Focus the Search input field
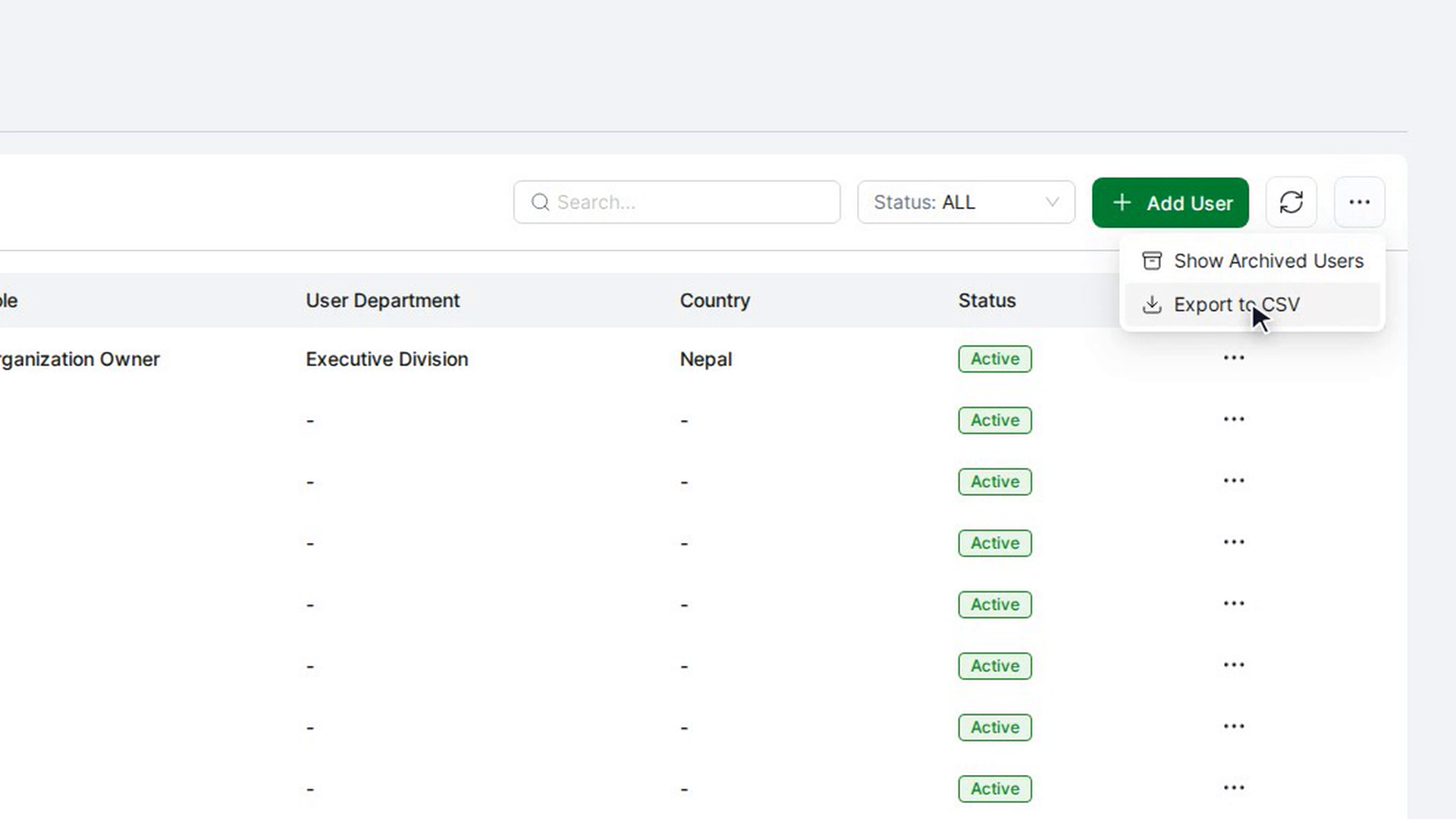The image size is (1456, 819). [x=676, y=202]
